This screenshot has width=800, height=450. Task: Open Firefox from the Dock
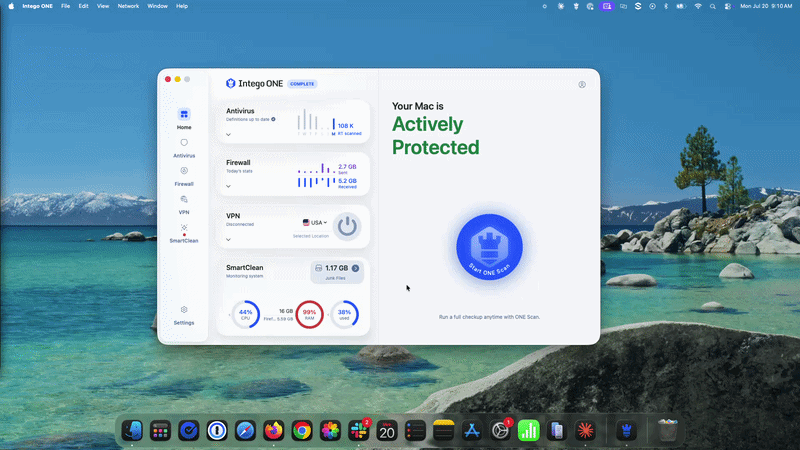coord(273,431)
